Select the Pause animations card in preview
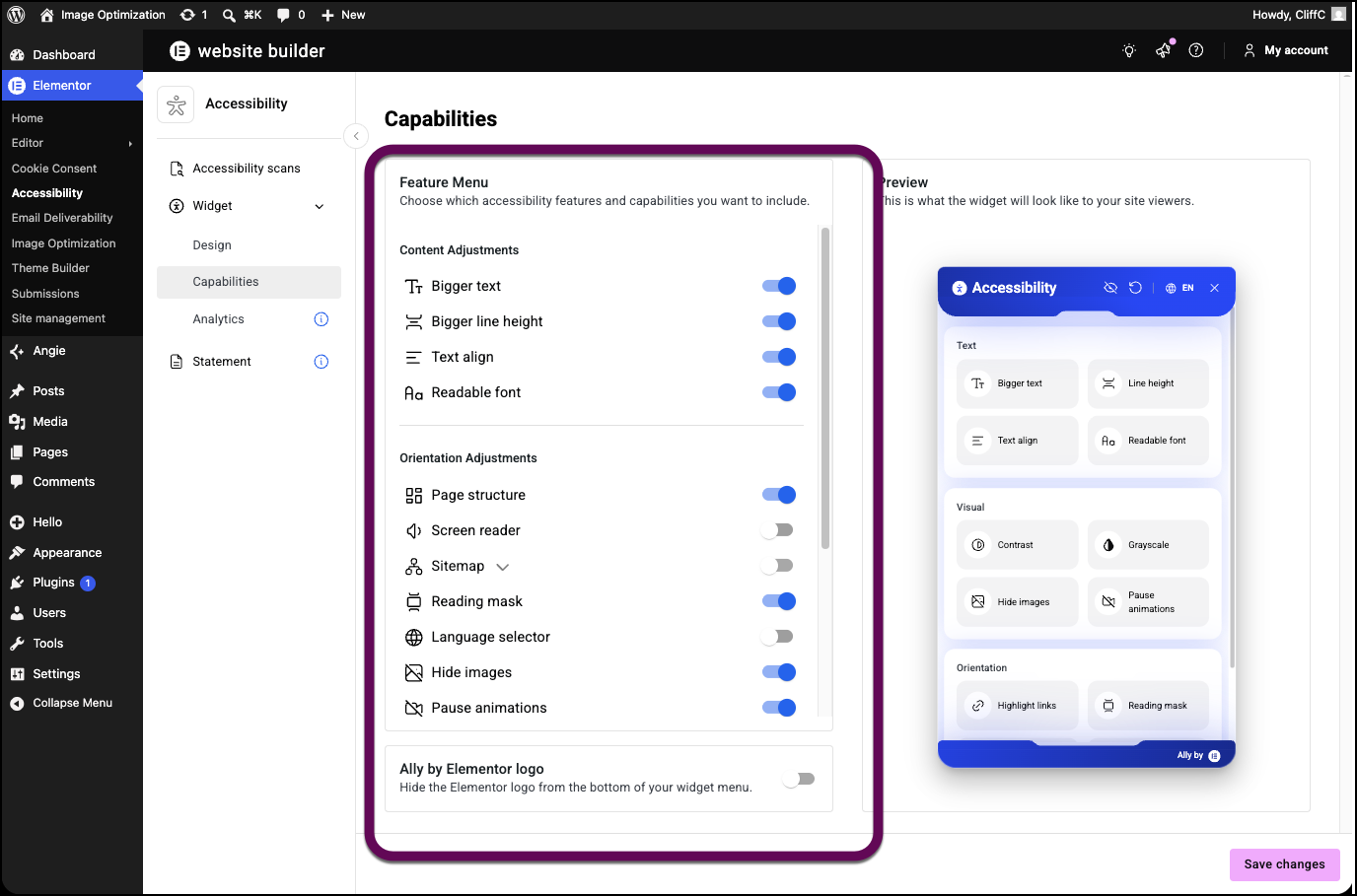Viewport: 1357px width, 896px height. tap(1148, 602)
